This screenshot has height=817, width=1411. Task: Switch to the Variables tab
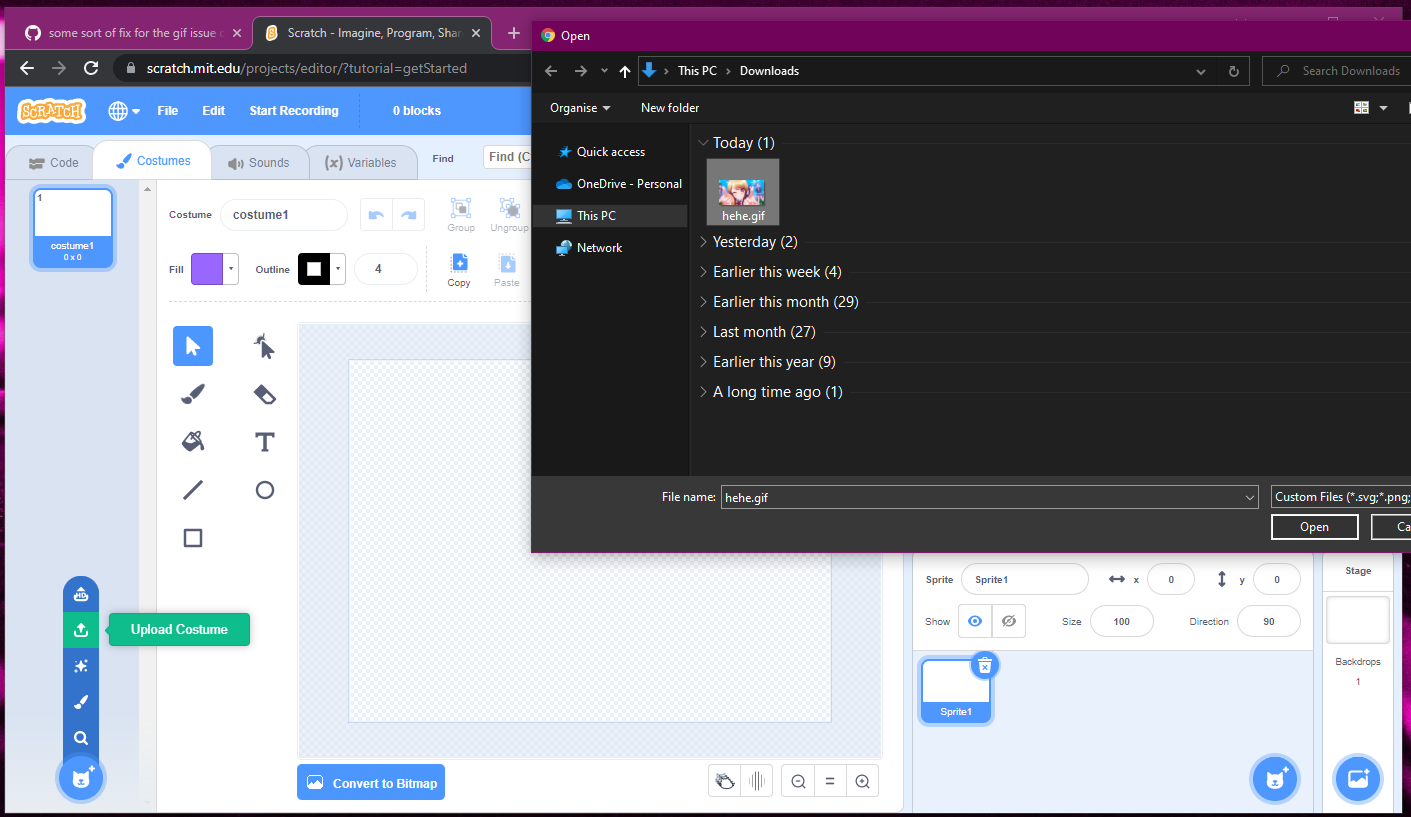pos(361,162)
